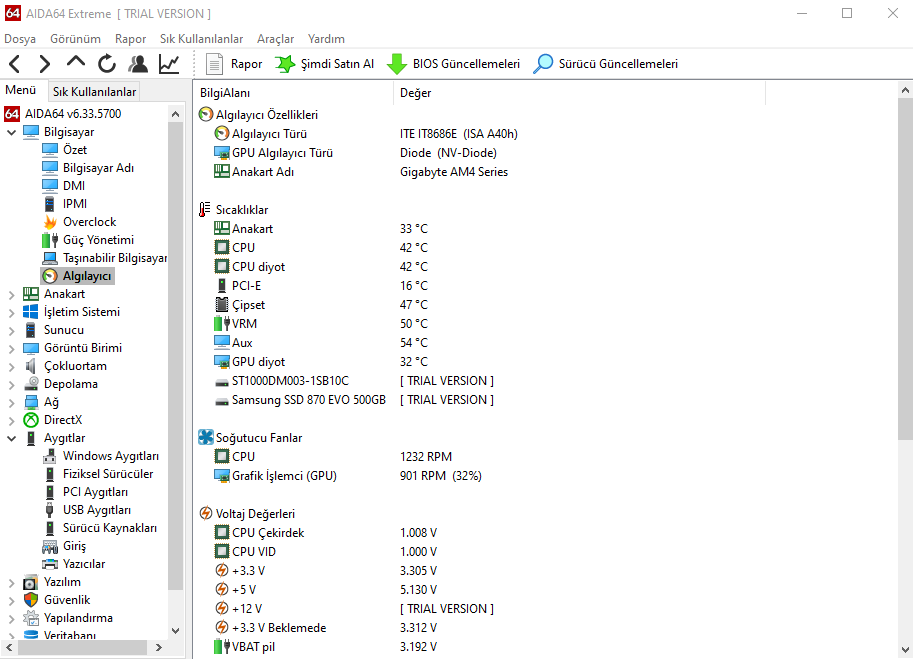Open the Görünüm menu
Screen dimensions: 913x659
click(x=75, y=39)
